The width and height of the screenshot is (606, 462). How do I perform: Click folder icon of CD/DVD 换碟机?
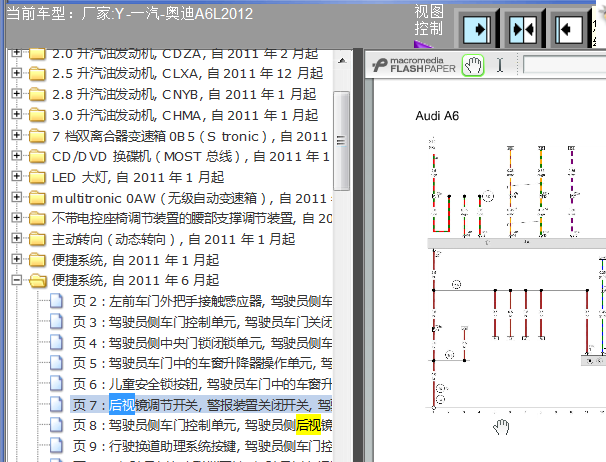tap(37, 156)
